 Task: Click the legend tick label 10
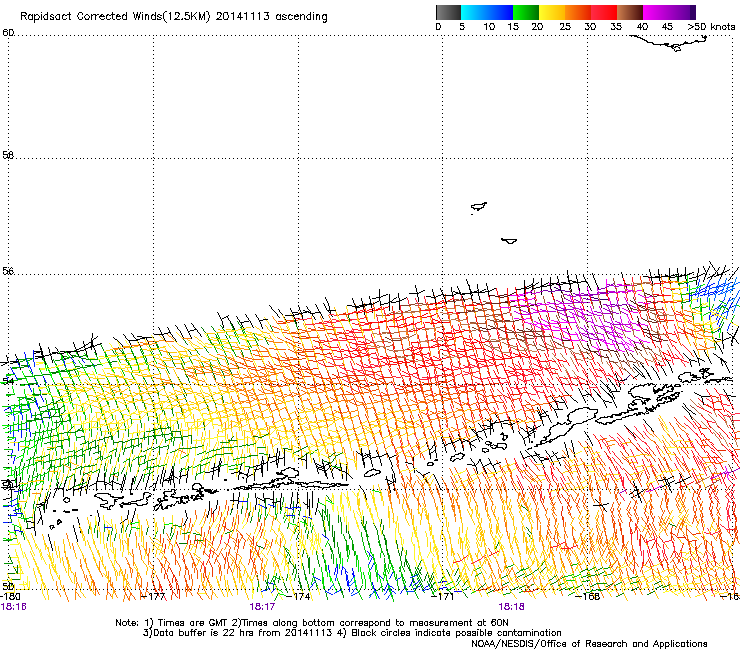coord(489,27)
